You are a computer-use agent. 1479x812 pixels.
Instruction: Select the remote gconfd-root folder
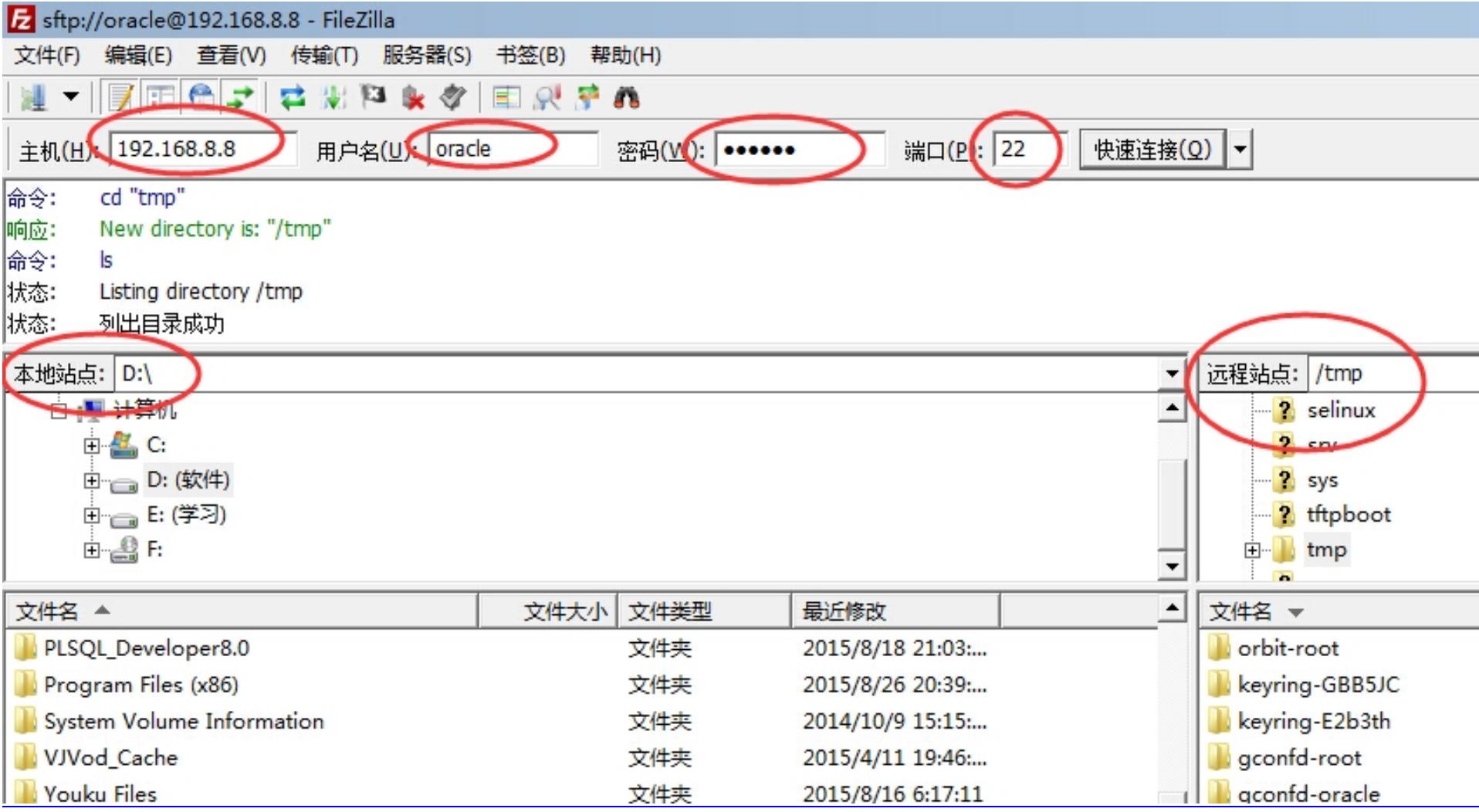(1299, 758)
